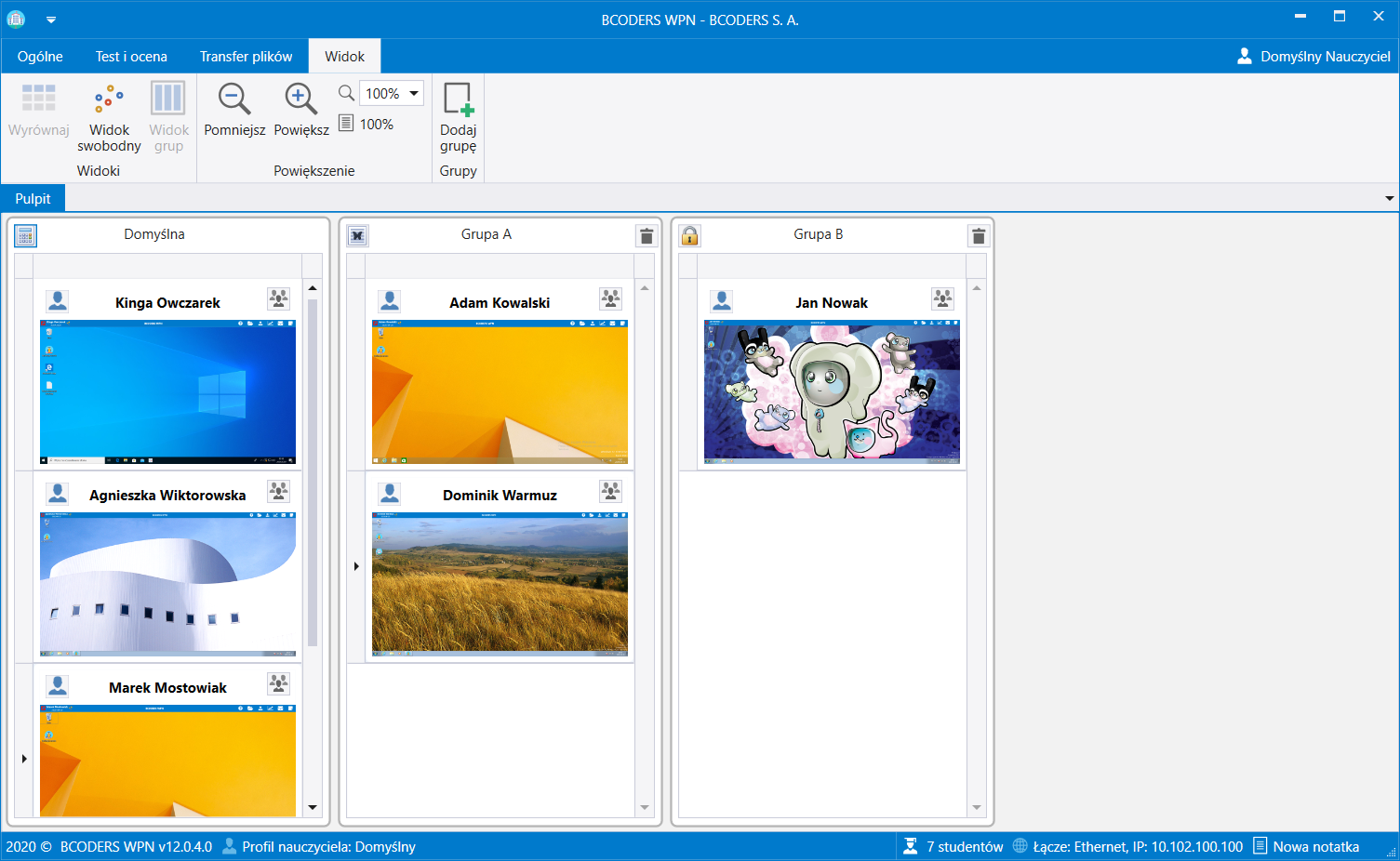Click the Domyślna group scrollbar down arrow

[313, 807]
